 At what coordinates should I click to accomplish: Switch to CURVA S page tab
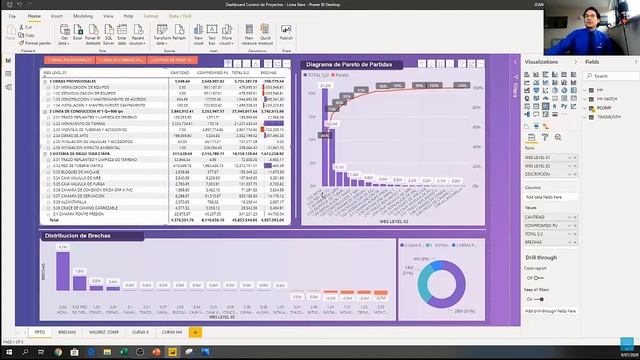(140, 333)
